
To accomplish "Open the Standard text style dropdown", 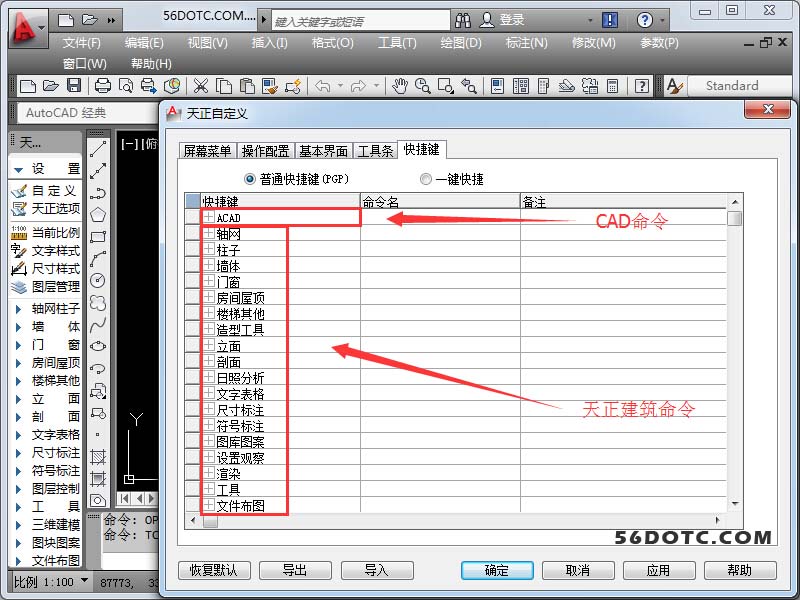I will tap(733, 86).
